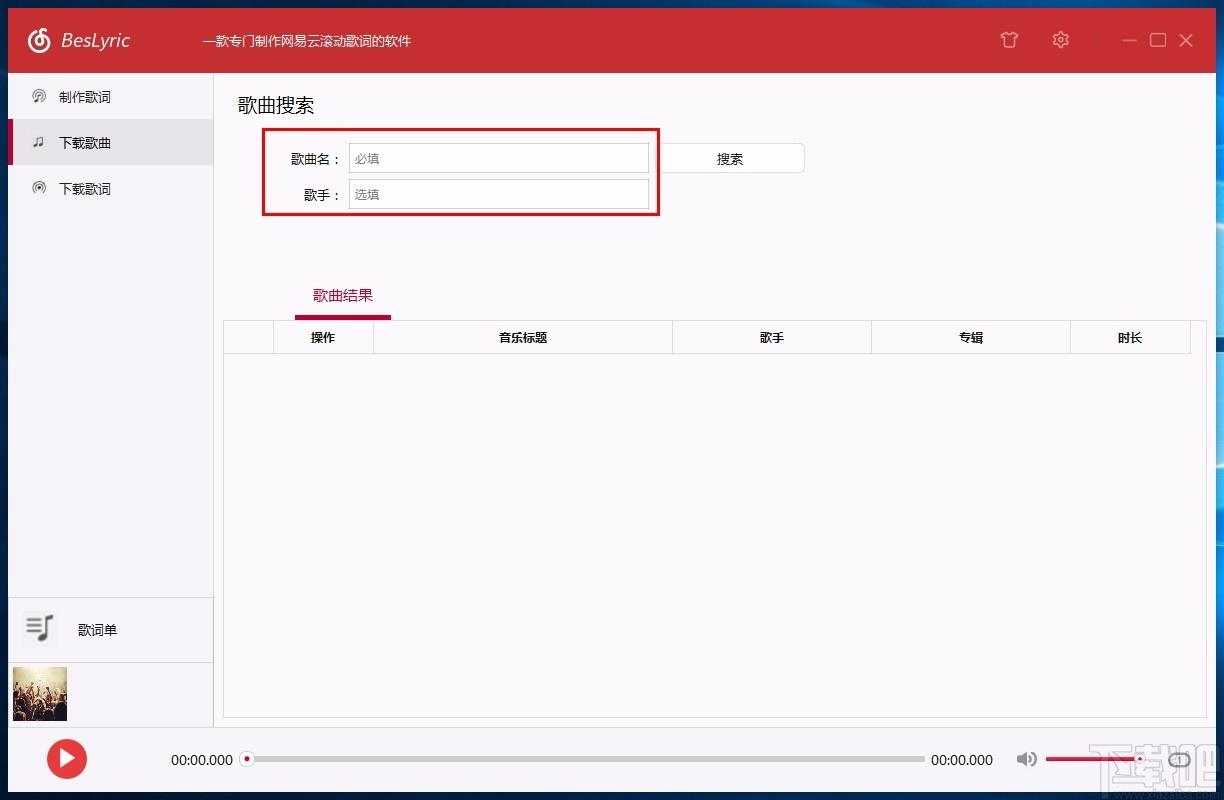The width and height of the screenshot is (1224, 800).
Task: Click the 歌曲搜索 heading
Action: point(276,106)
